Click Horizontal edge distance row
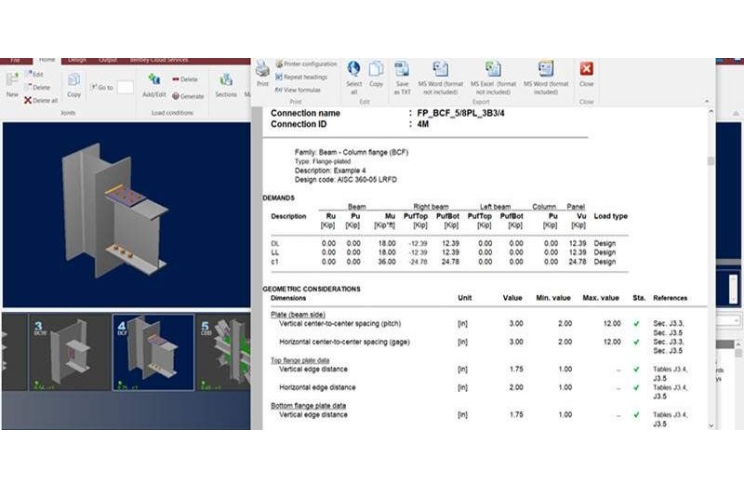 (x=484, y=387)
